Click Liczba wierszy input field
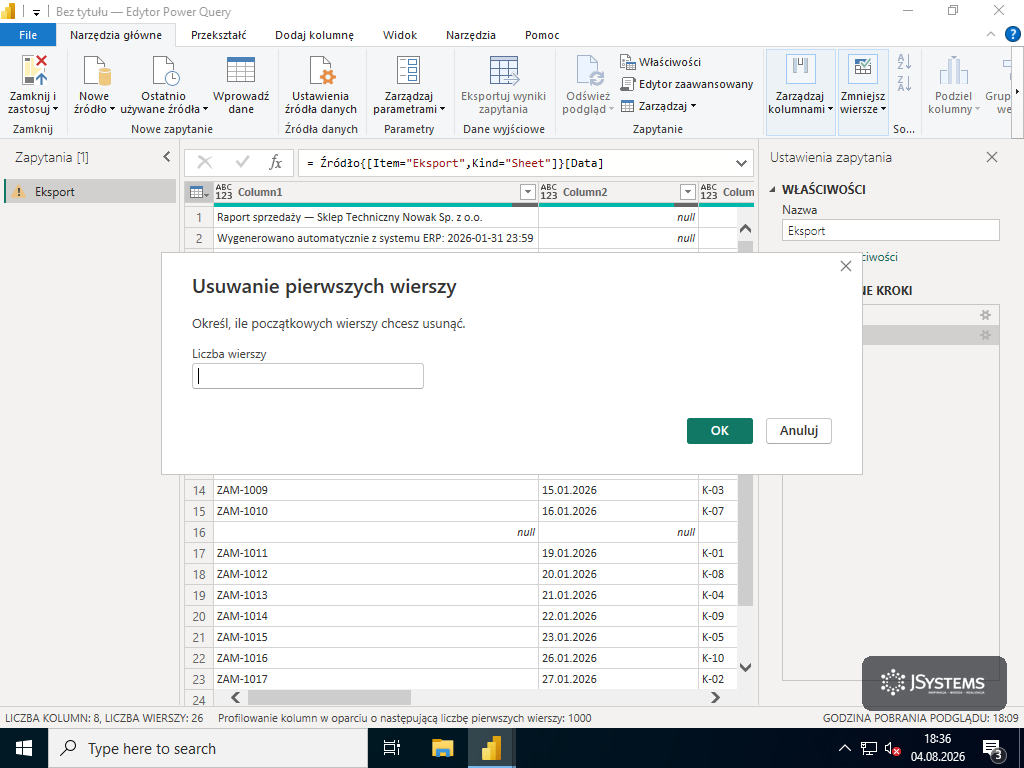This screenshot has height=768, width=1024. click(x=308, y=376)
